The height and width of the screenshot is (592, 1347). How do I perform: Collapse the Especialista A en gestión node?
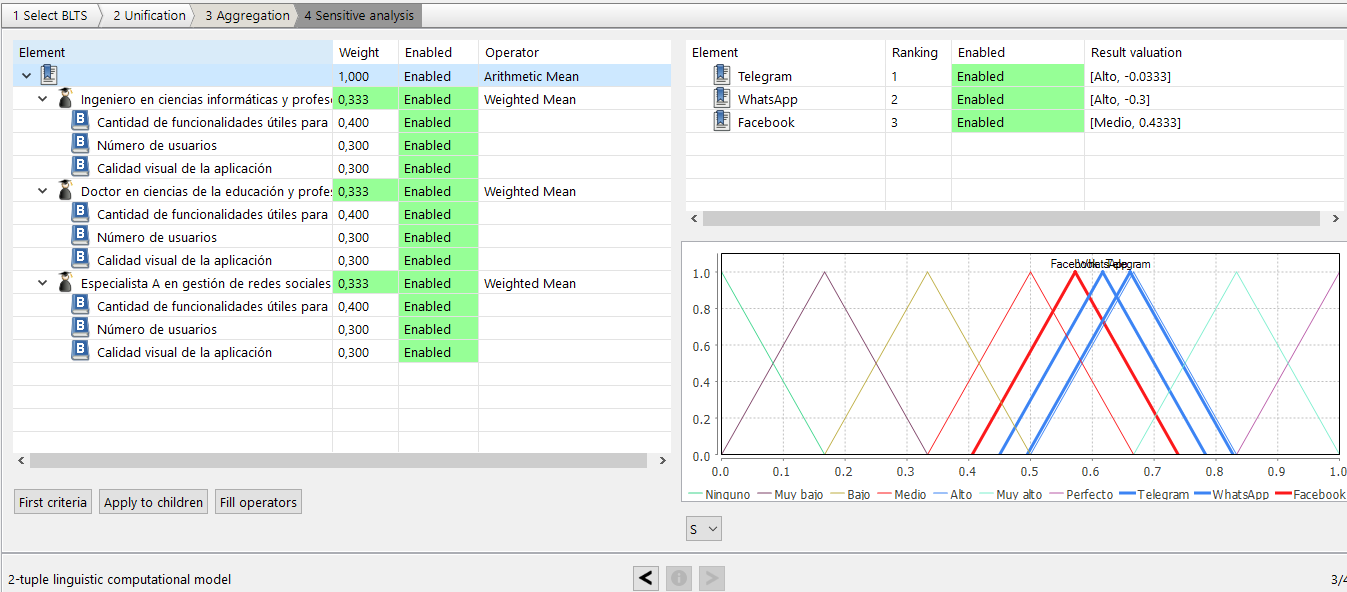coord(43,283)
